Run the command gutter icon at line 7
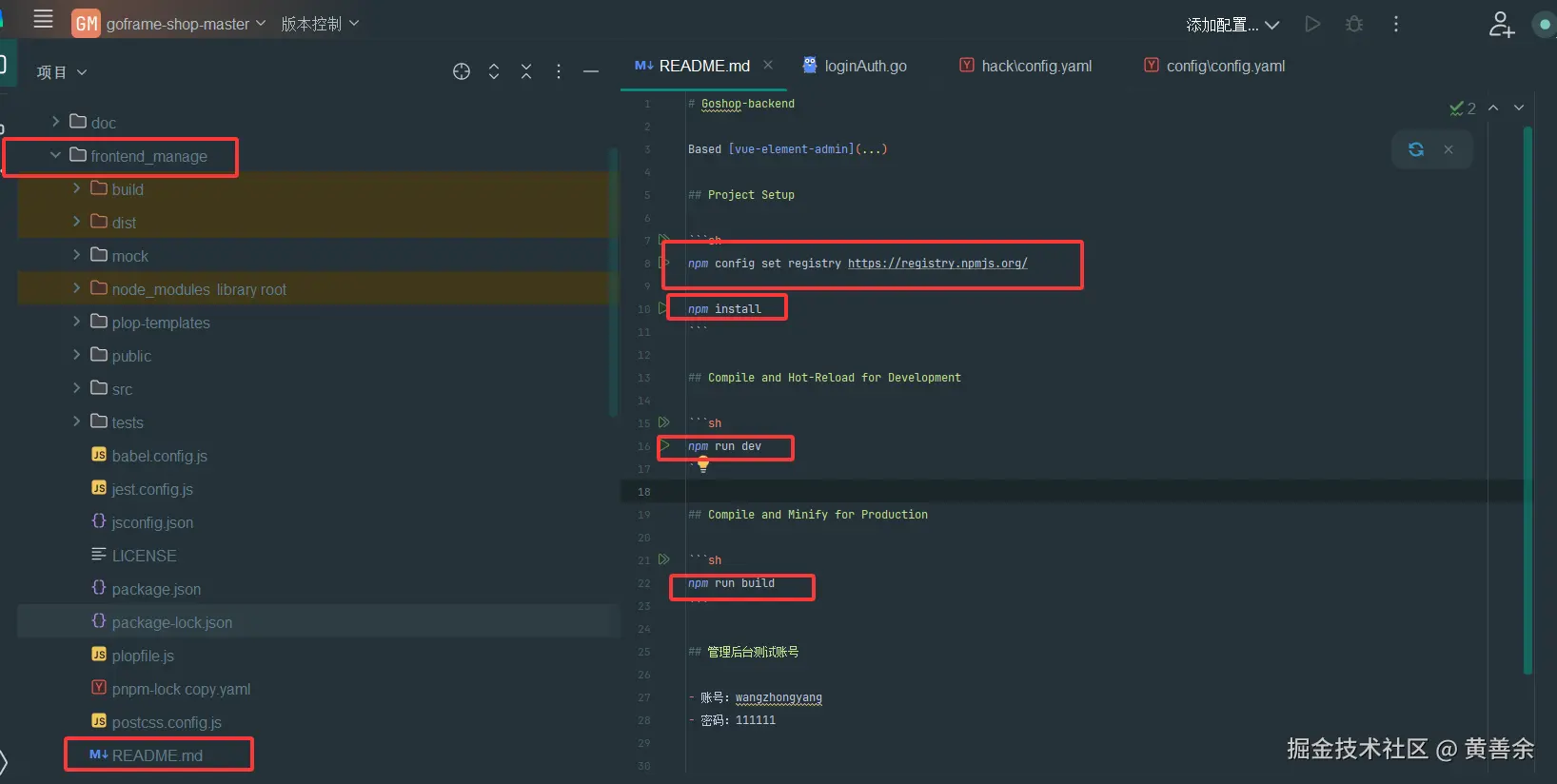 click(x=664, y=239)
